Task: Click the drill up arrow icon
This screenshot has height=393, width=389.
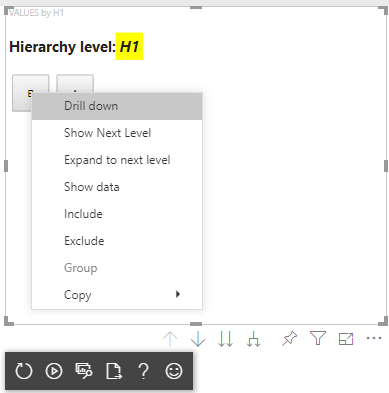Action: click(170, 339)
